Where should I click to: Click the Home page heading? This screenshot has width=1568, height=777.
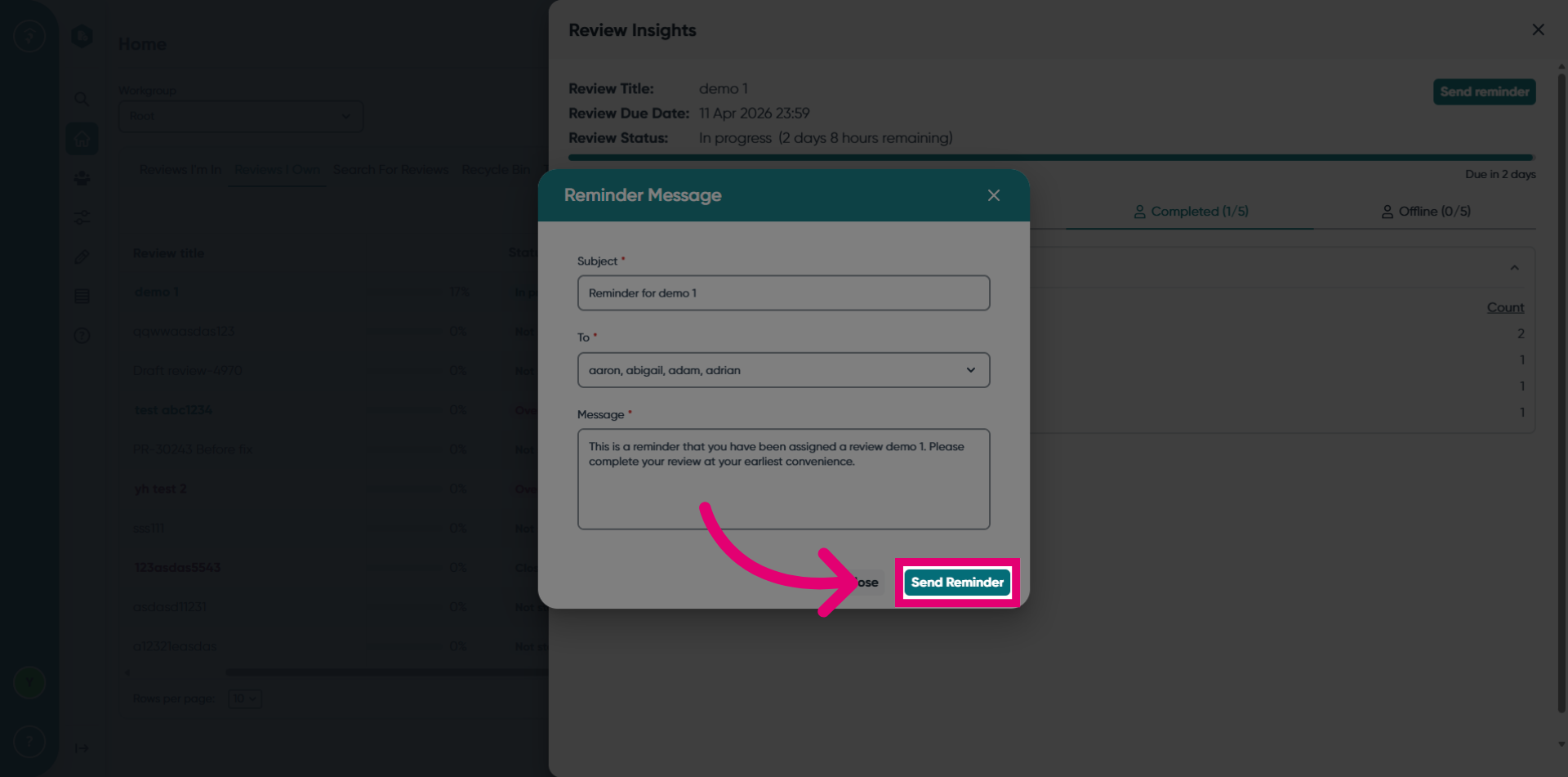pos(142,44)
